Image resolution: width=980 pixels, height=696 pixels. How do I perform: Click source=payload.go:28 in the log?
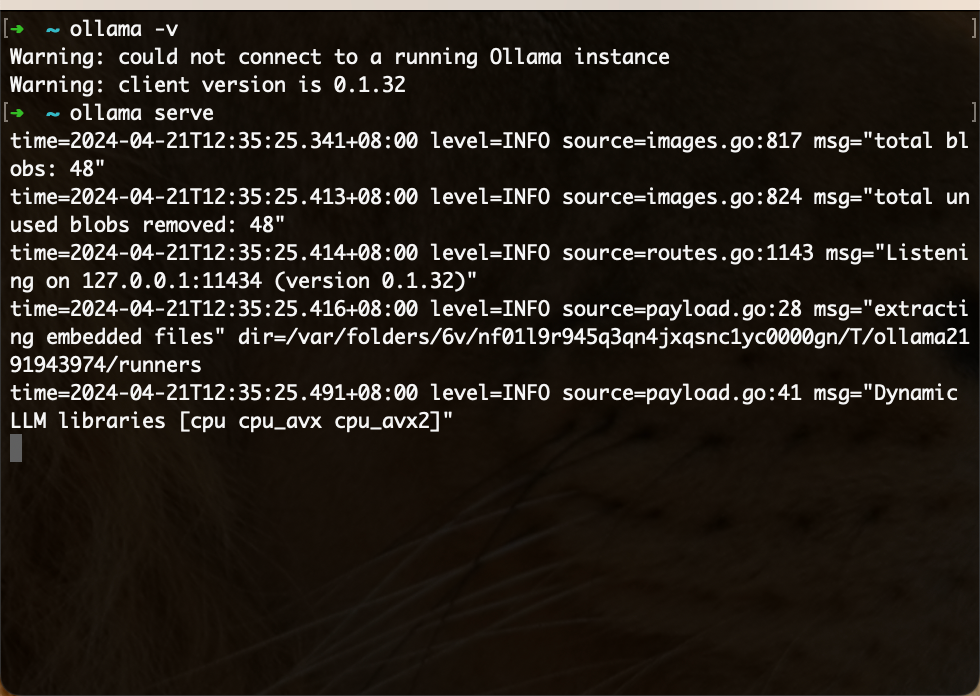pyautogui.click(x=682, y=309)
